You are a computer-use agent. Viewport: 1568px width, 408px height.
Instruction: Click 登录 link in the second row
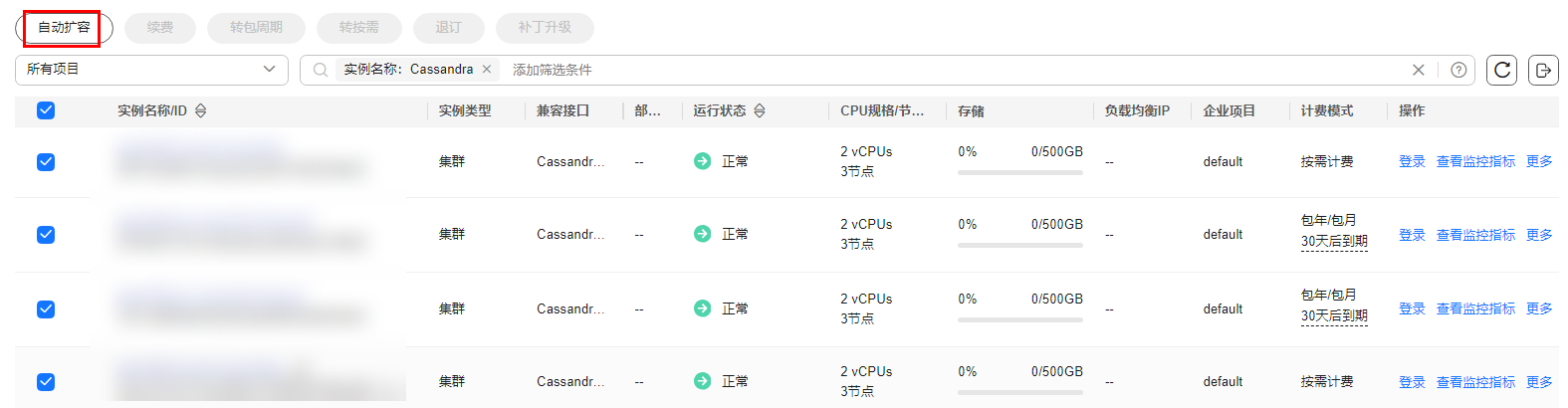1412,235
